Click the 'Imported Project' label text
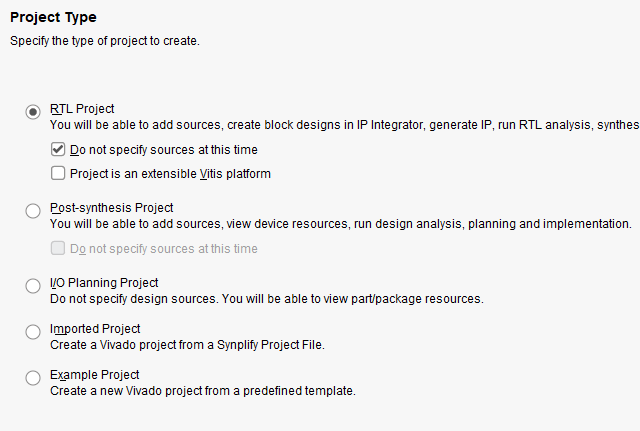The image size is (640, 431). 95,329
